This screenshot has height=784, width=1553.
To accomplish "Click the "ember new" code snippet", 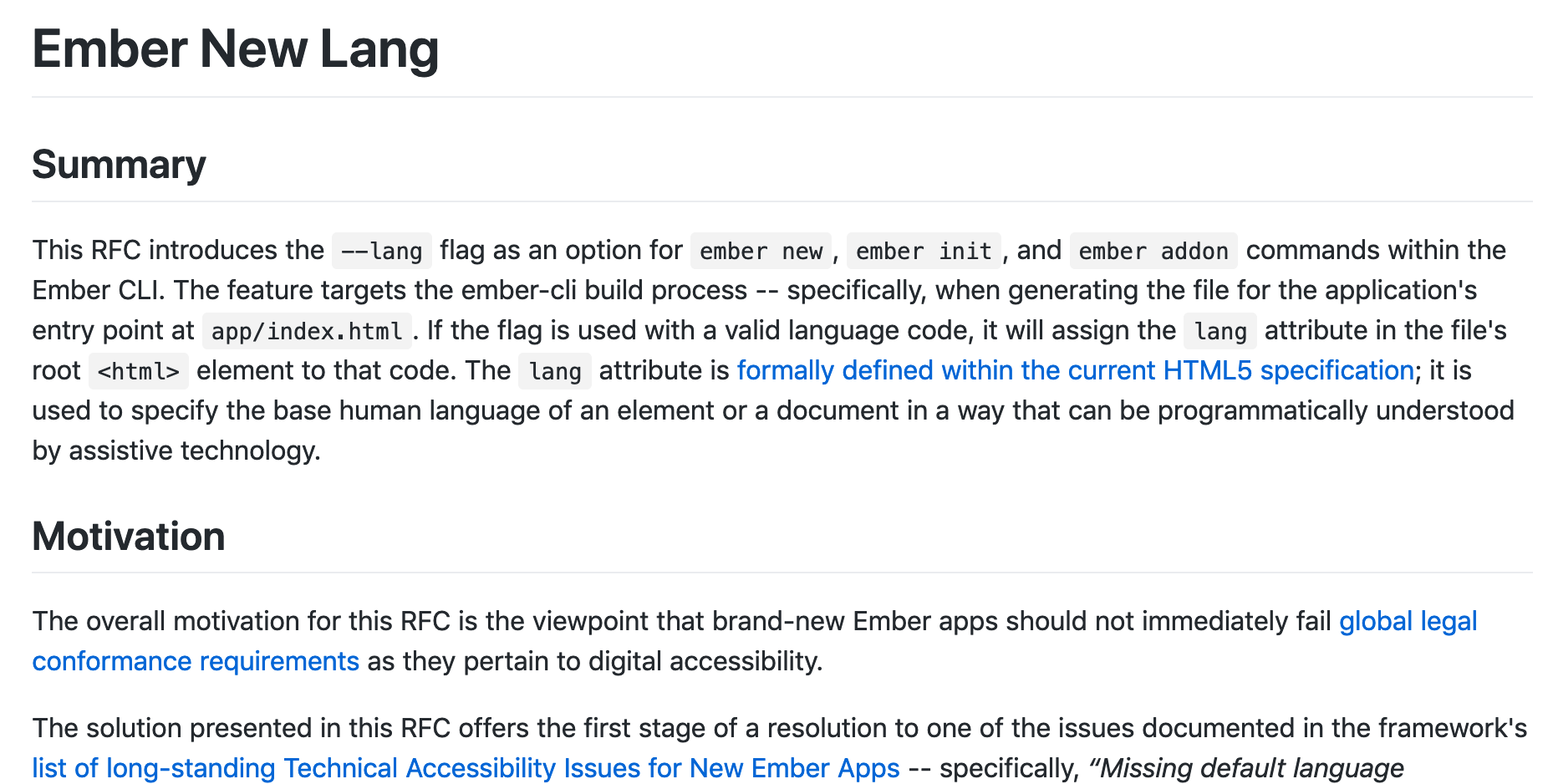I will 761,251.
